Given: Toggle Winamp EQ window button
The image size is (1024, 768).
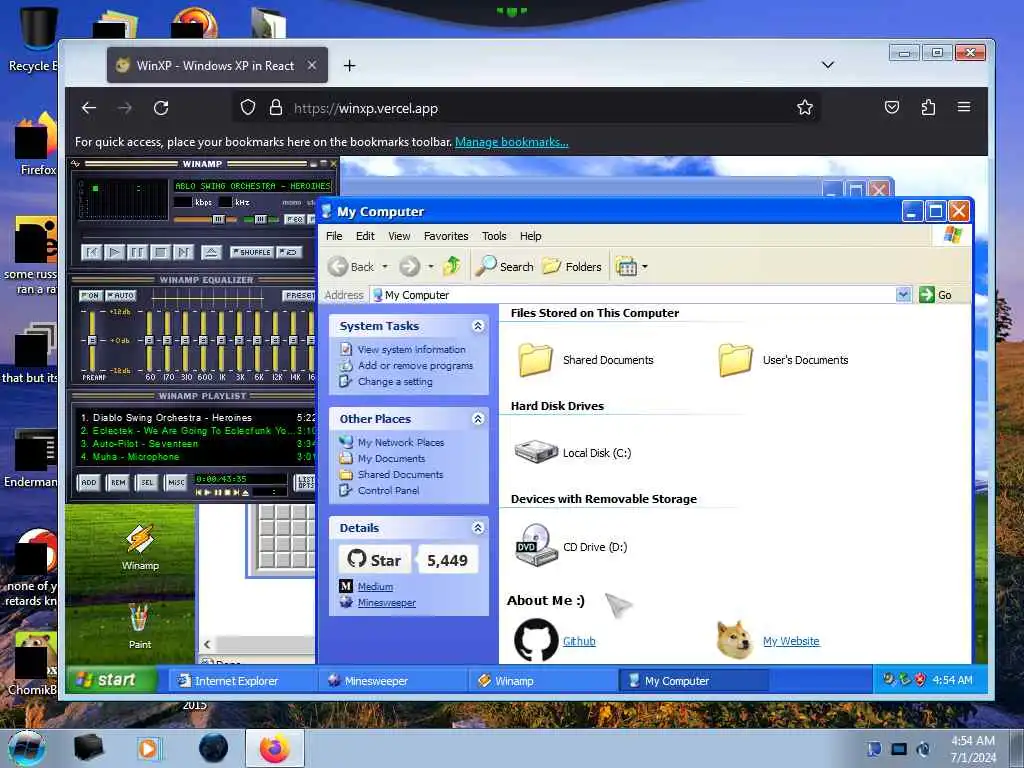Looking at the screenshot, I should tap(294, 219).
